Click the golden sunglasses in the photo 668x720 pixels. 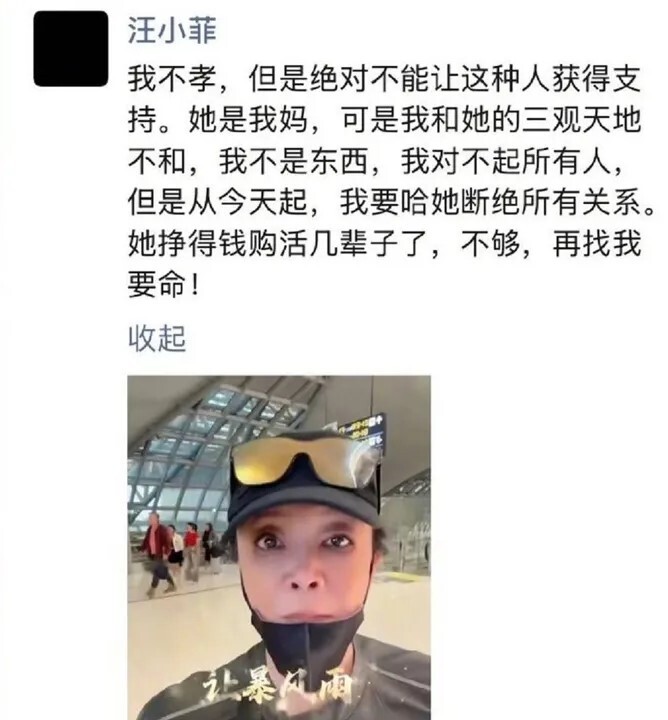pyautogui.click(x=307, y=461)
